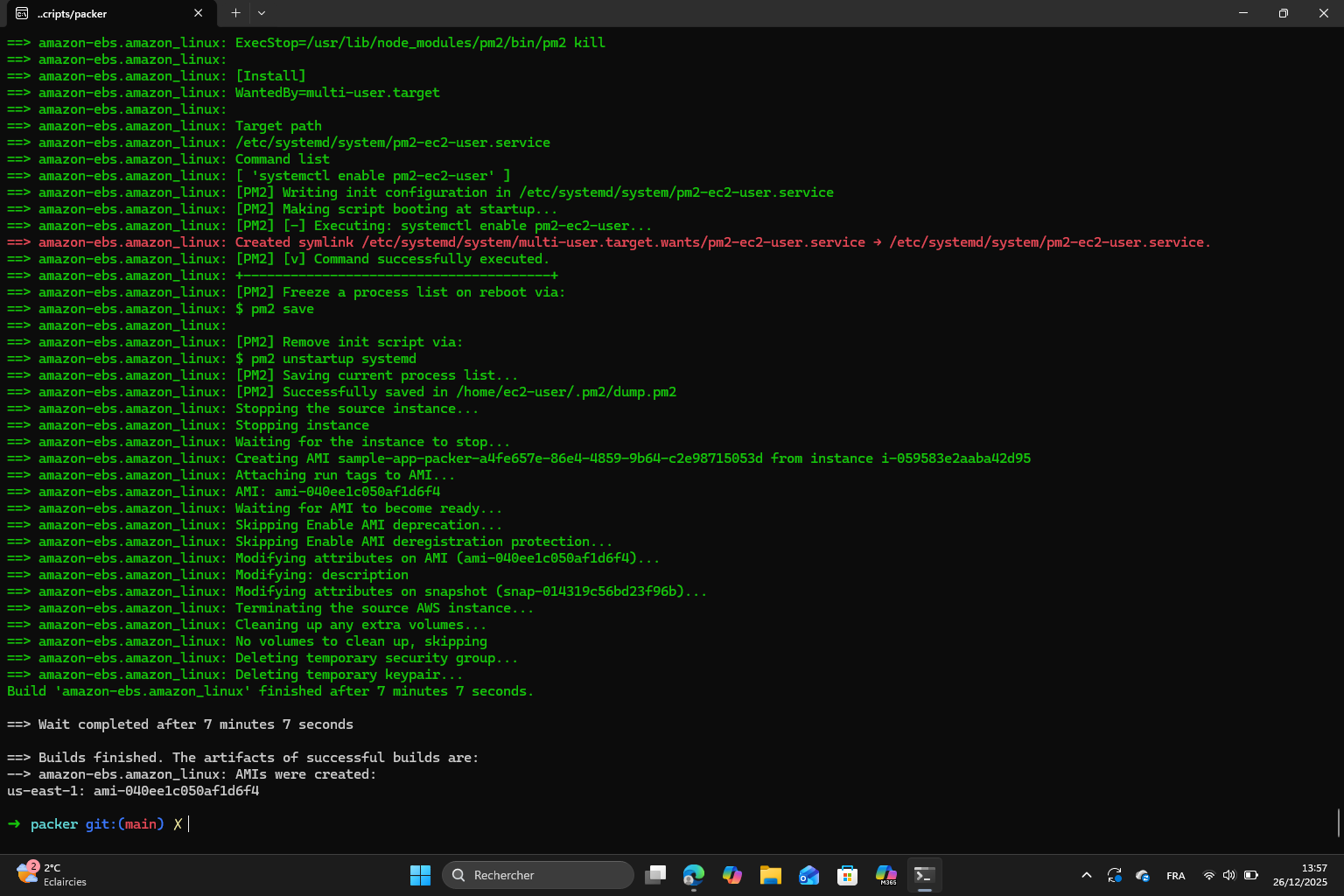Open Task View from taskbar

coord(655,875)
